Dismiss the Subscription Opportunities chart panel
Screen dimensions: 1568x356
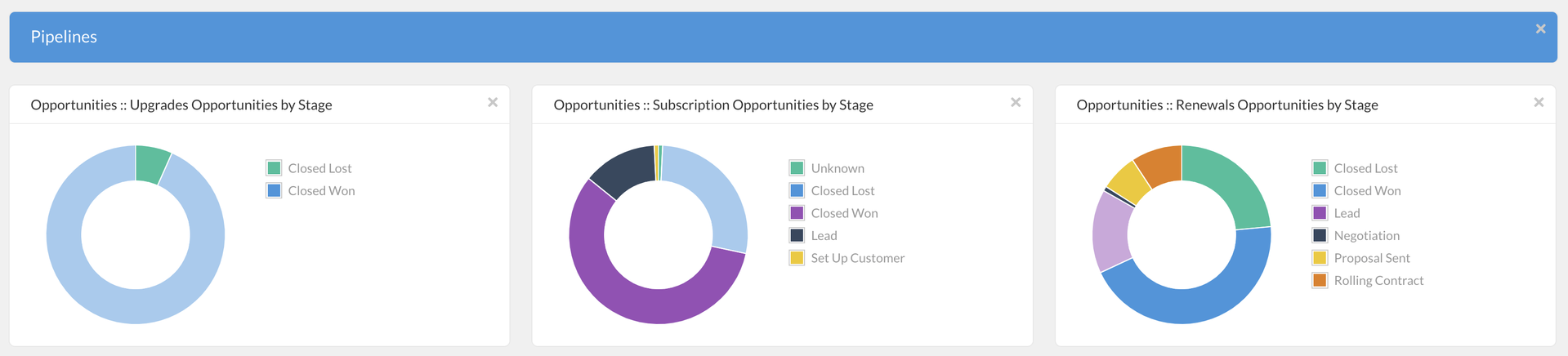click(x=1016, y=103)
